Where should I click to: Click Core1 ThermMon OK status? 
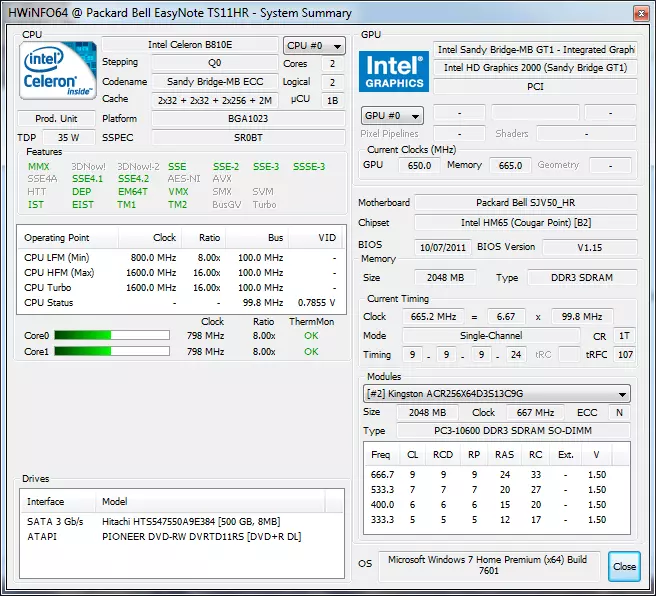(311, 351)
